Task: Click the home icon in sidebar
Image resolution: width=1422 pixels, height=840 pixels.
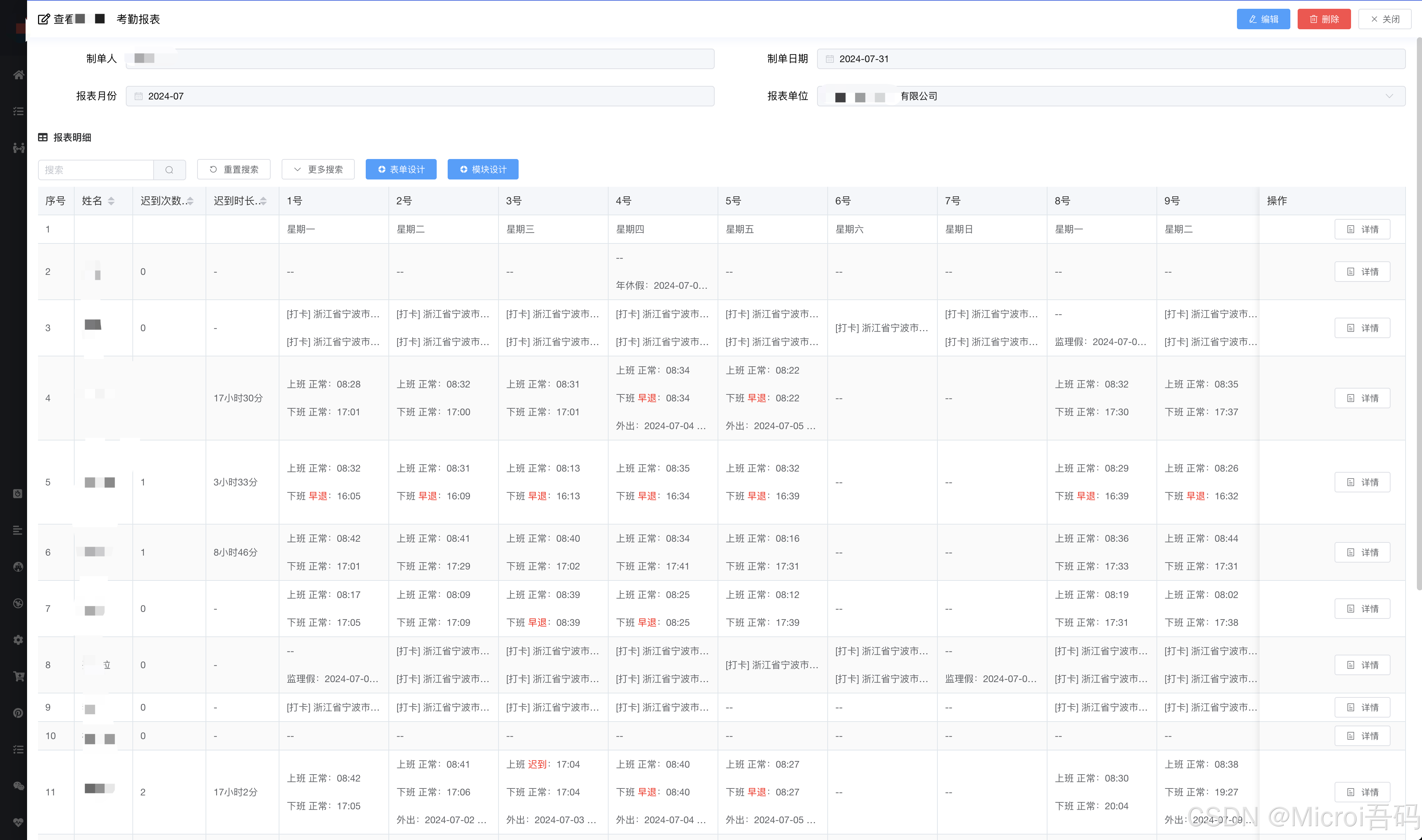Action: click(18, 75)
